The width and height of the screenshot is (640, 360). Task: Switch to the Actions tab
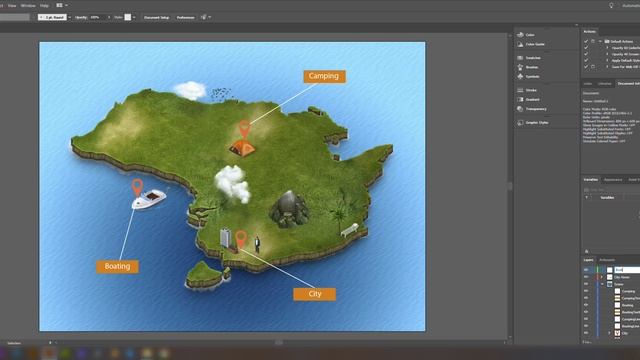589,31
